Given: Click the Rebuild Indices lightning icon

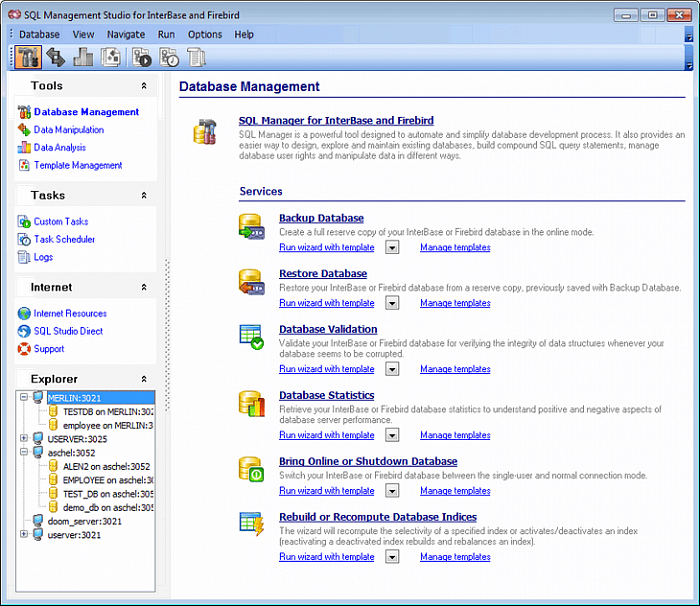Looking at the screenshot, I should tap(252, 524).
